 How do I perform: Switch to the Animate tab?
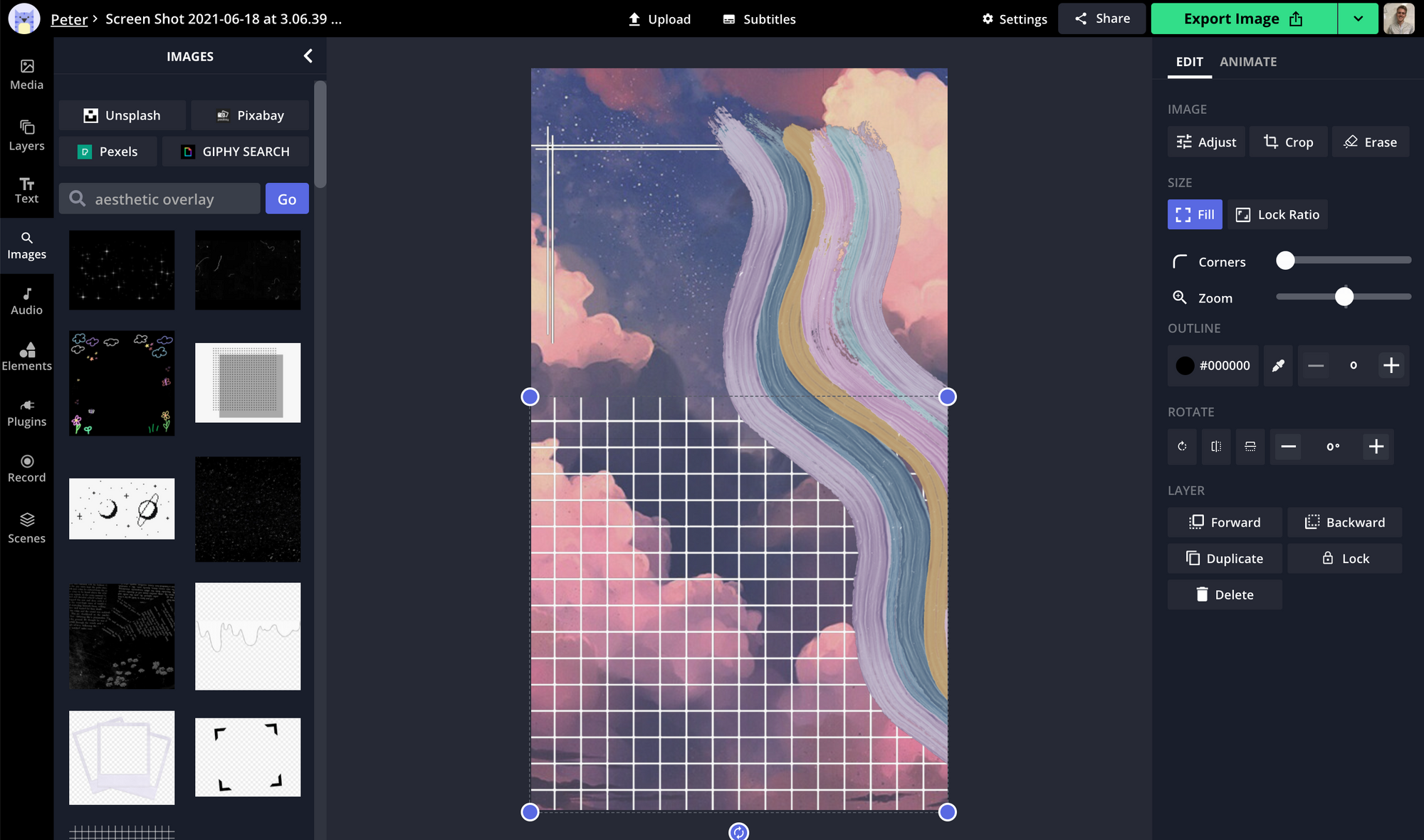click(x=1247, y=61)
